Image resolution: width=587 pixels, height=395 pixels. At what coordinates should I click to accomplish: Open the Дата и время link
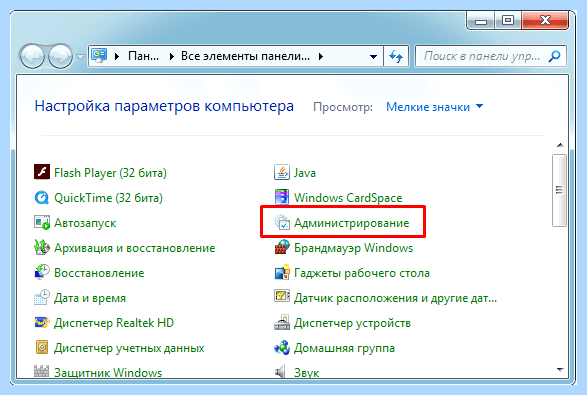click(x=90, y=298)
